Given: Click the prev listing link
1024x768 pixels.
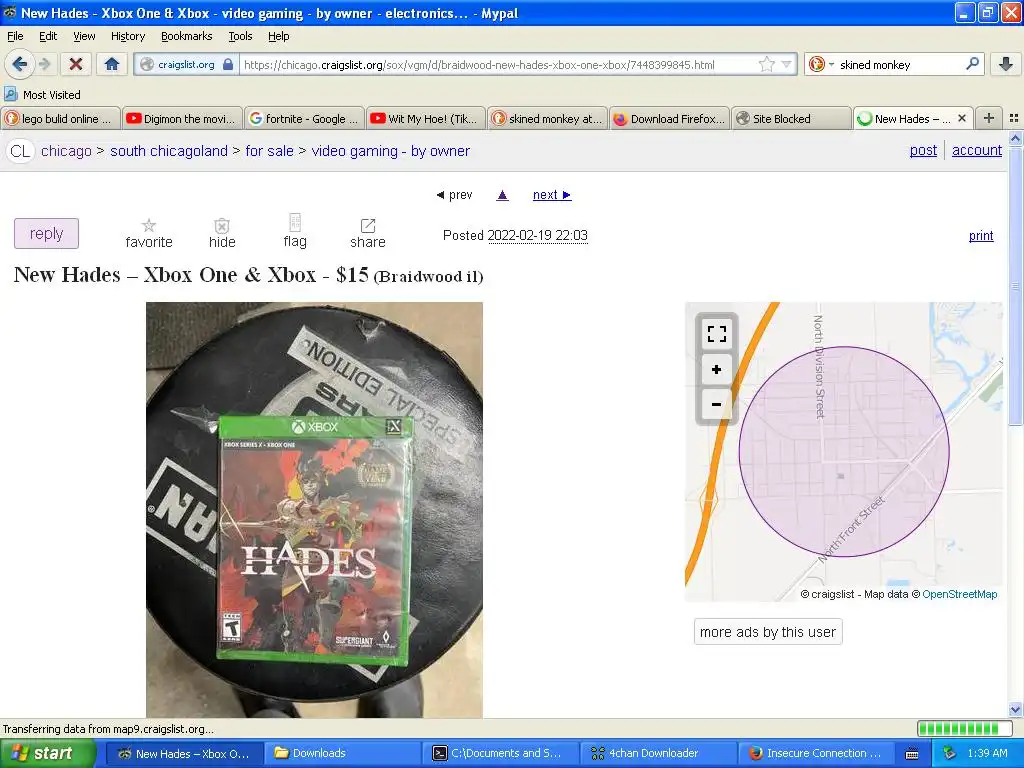Looking at the screenshot, I should click(x=454, y=195).
